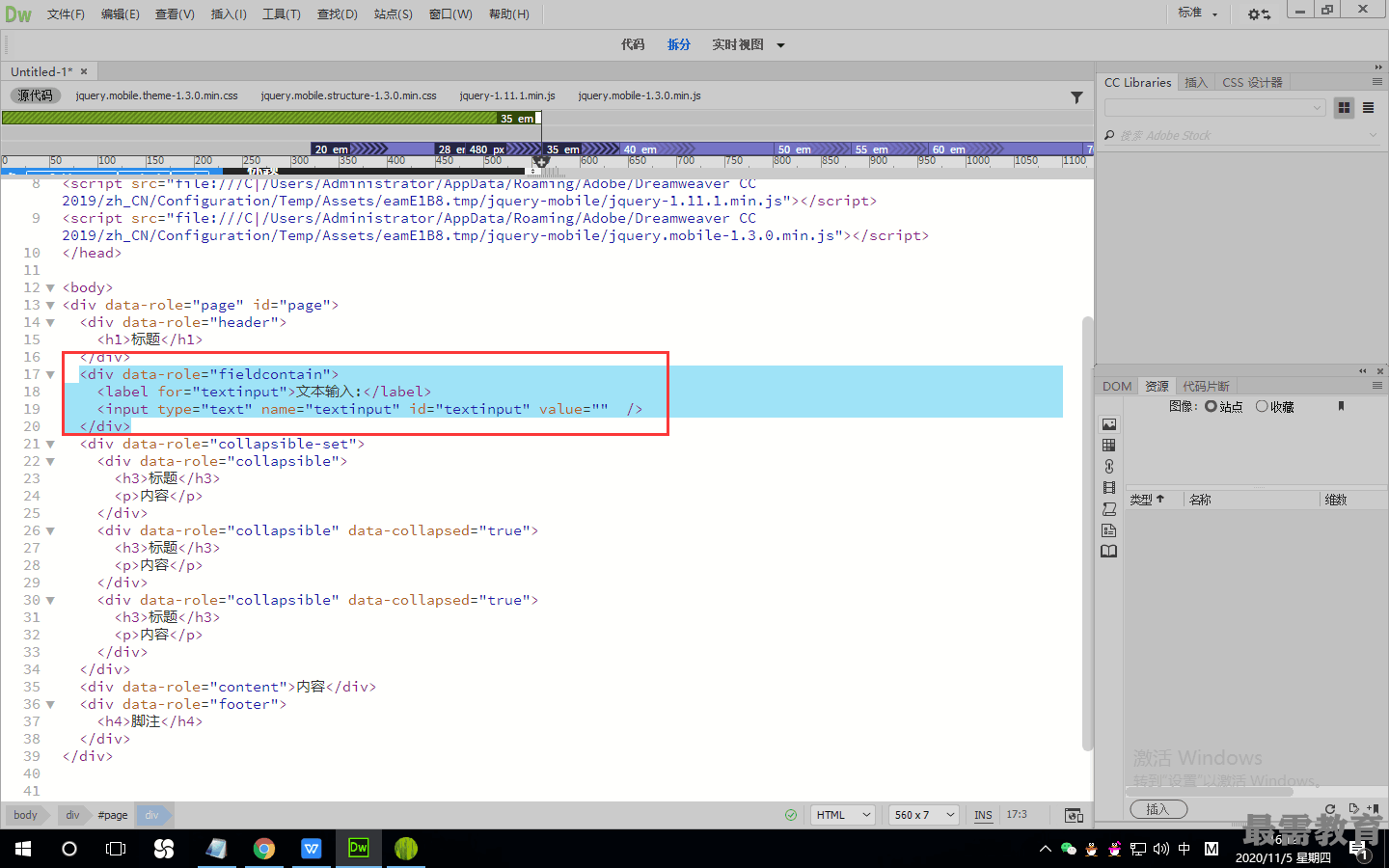This screenshot has height=868, width=1389.
Task: Select the 站点 radio button
Action: click(1211, 406)
